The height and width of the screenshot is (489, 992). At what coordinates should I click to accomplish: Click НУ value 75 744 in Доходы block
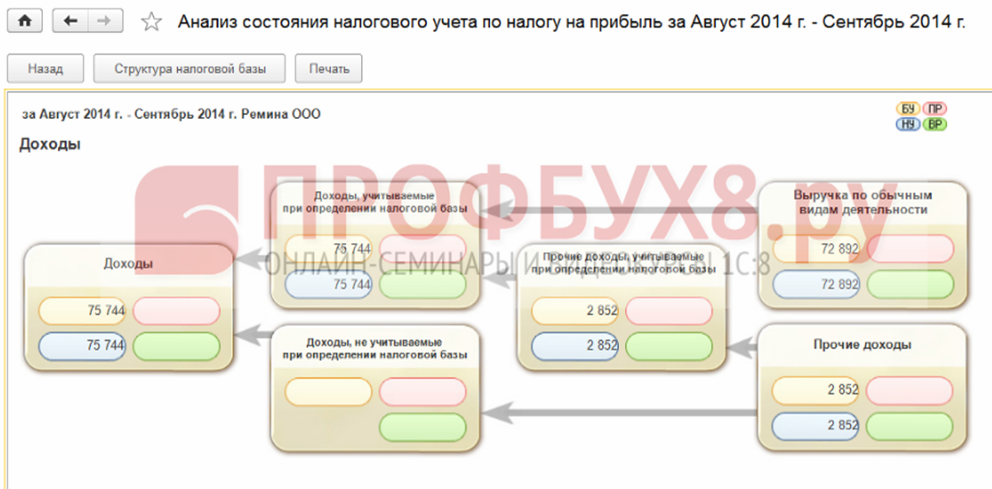[x=83, y=346]
